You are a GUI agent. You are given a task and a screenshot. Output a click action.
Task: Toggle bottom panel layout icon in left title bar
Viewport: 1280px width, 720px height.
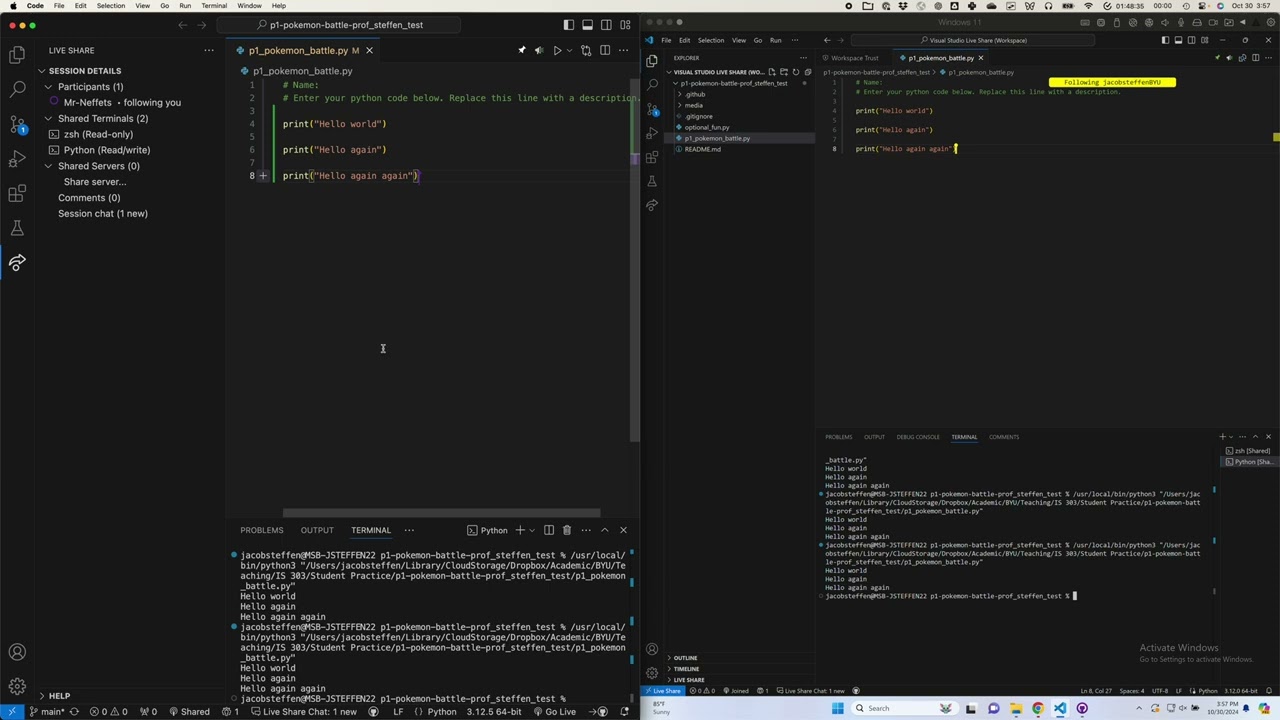[x=588, y=25]
